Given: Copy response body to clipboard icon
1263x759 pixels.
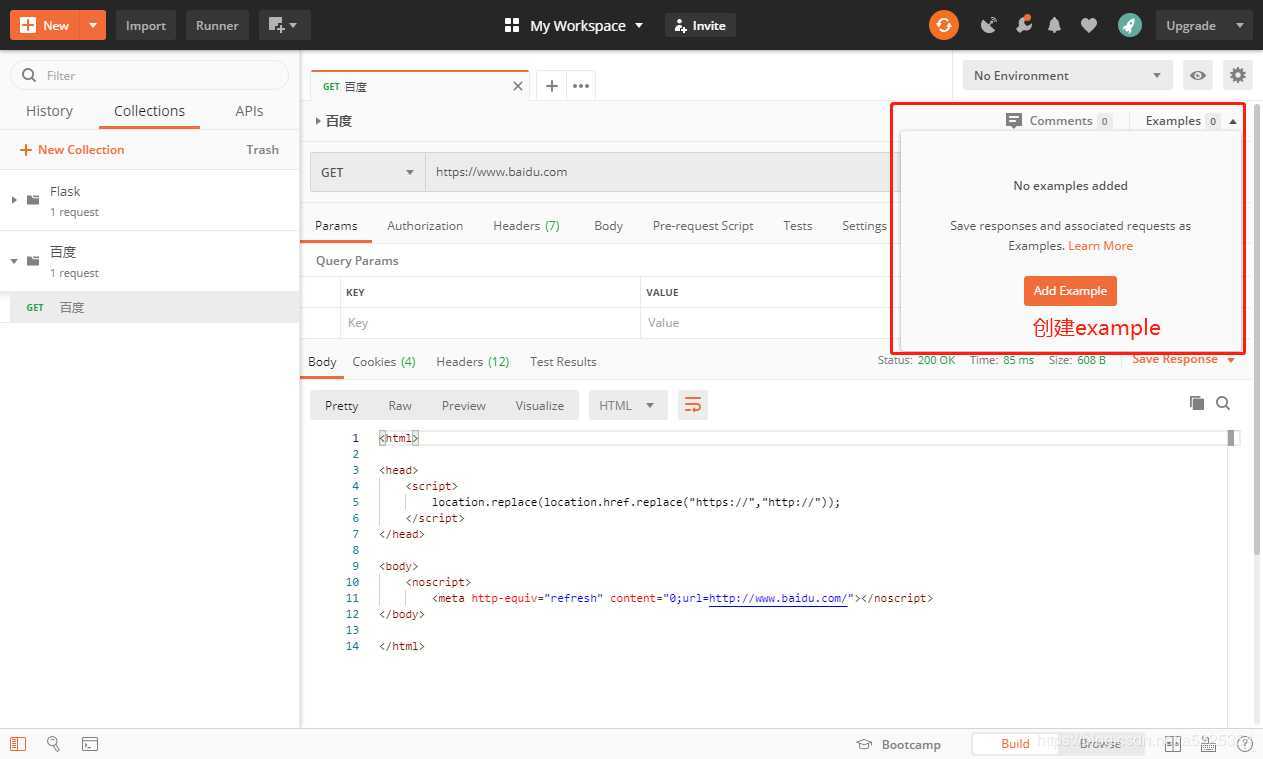Looking at the screenshot, I should (1196, 403).
